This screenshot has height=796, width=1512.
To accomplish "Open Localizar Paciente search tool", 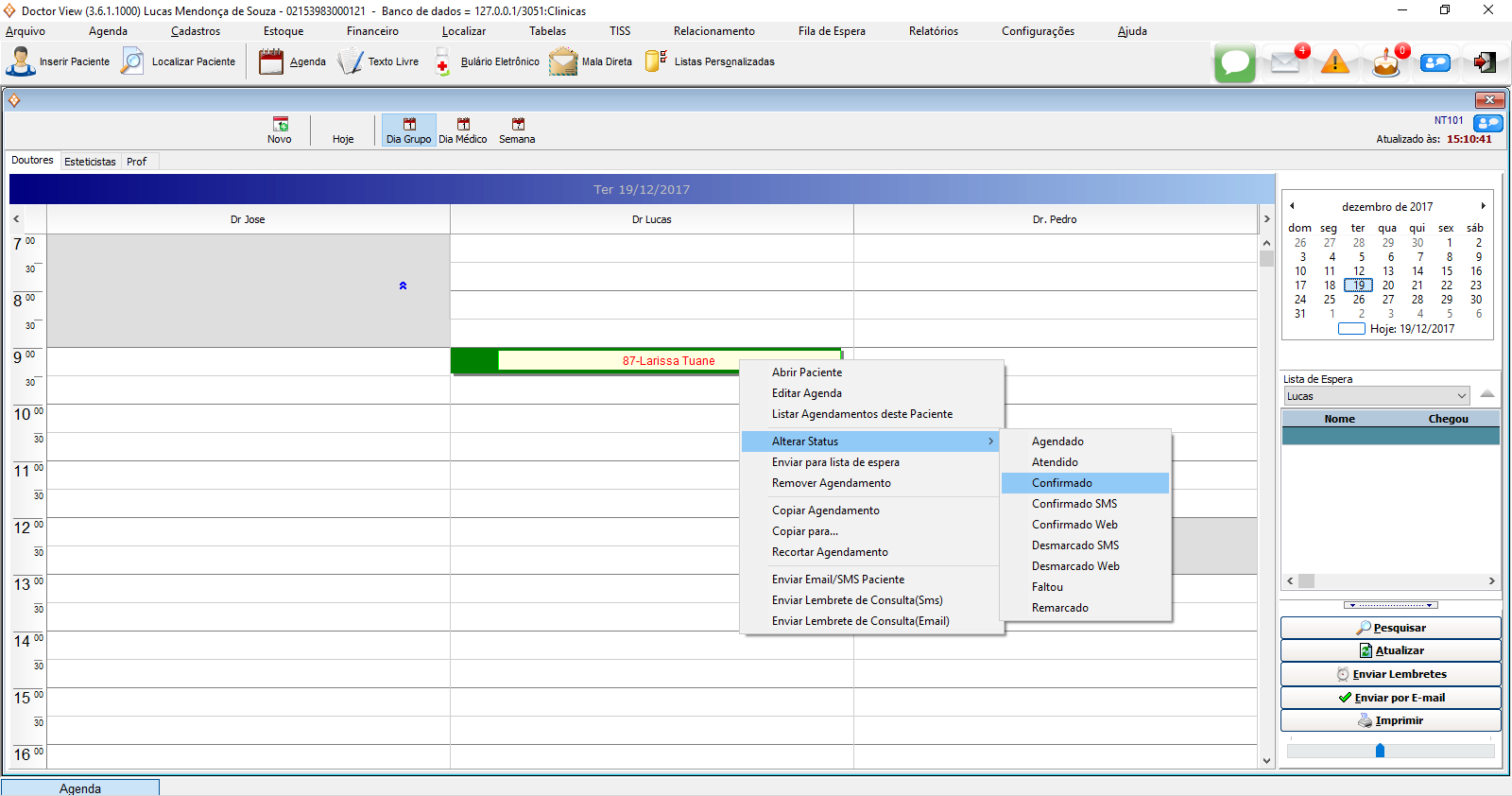I will (133, 61).
